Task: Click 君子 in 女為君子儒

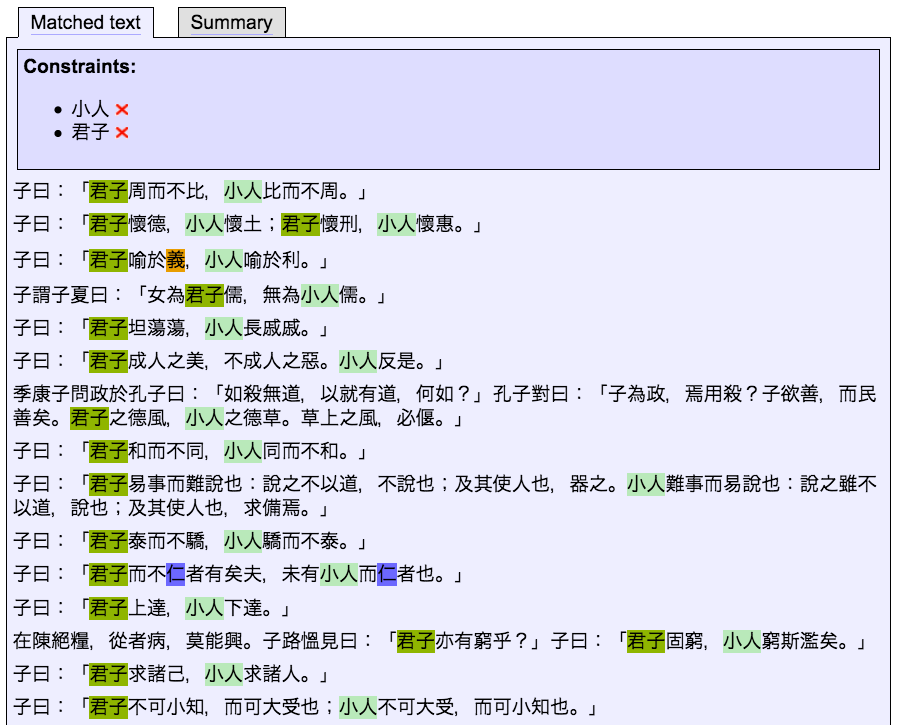Action: pos(205,297)
